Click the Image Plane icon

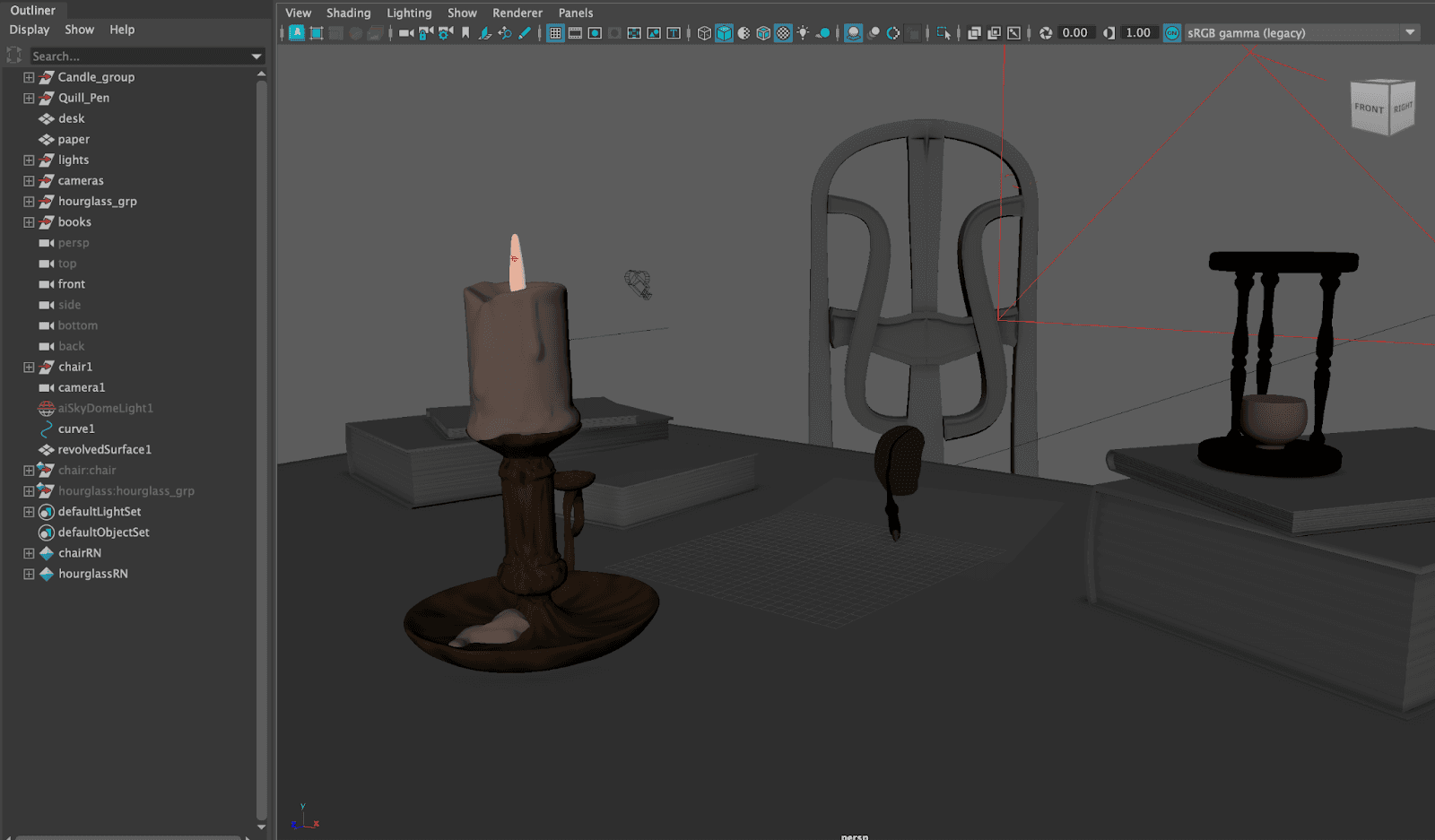(x=485, y=33)
